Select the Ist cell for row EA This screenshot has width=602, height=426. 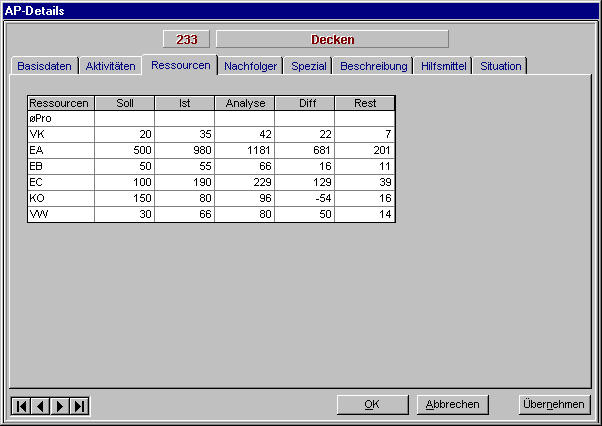pos(184,150)
